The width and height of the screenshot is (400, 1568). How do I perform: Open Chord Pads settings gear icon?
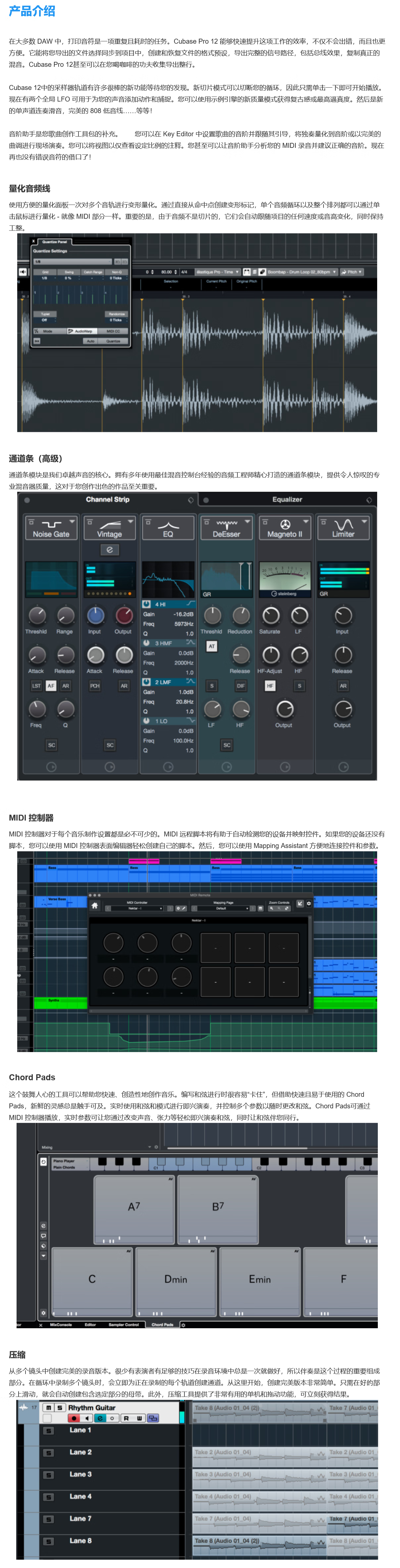coord(43,1313)
